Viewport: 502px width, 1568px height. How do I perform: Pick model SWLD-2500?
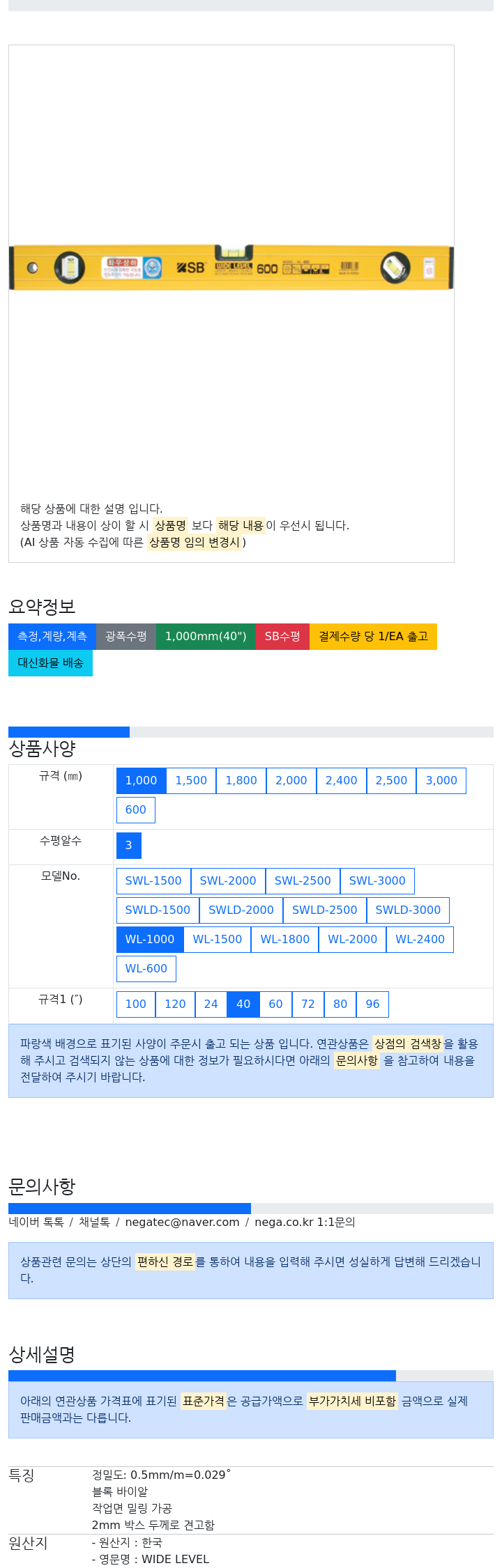coord(324,910)
